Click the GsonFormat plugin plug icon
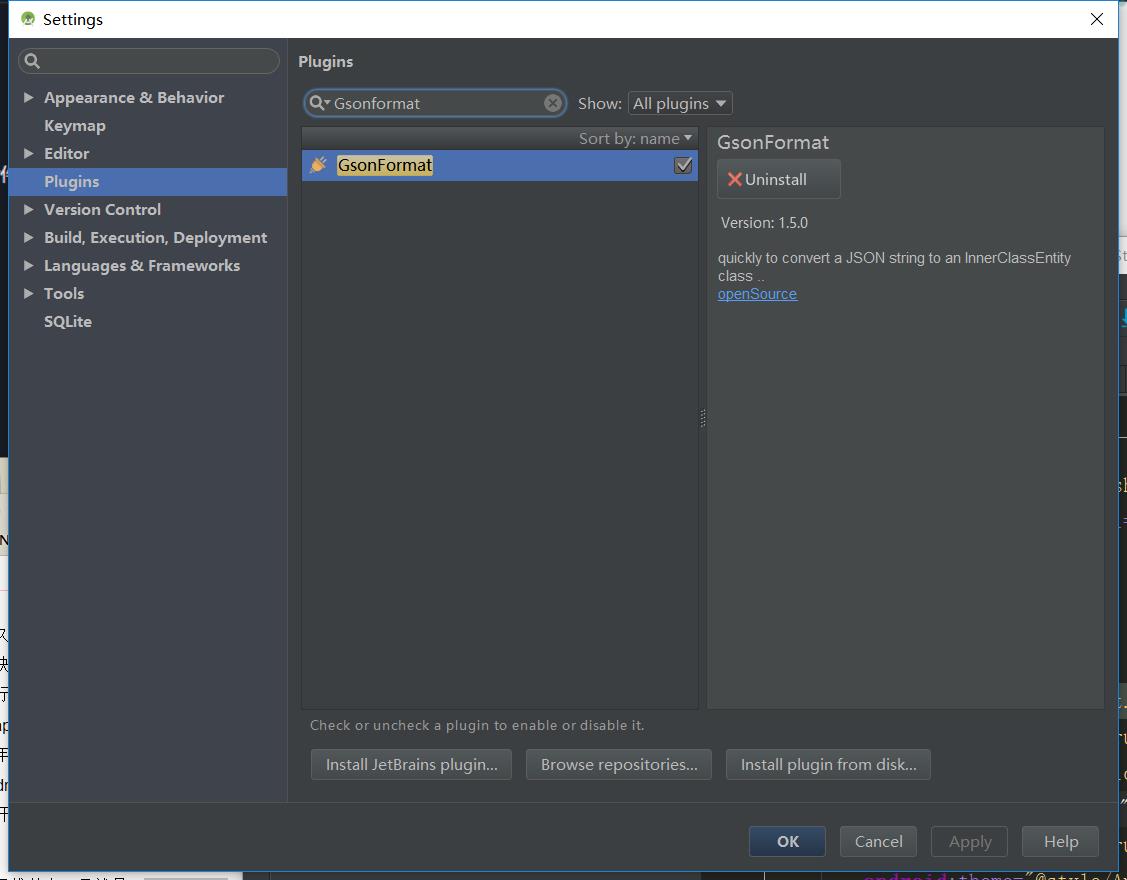This screenshot has width=1127, height=880. [x=318, y=165]
